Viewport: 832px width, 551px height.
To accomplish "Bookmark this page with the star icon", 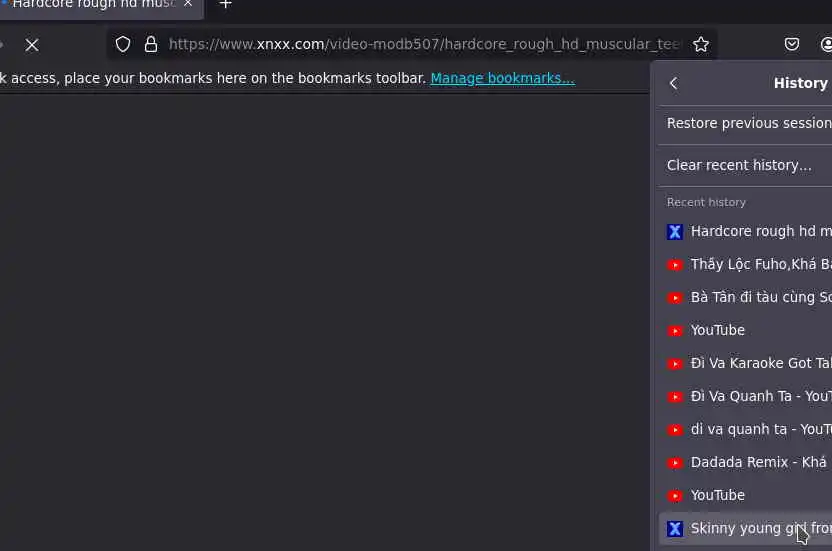I will tap(700, 44).
